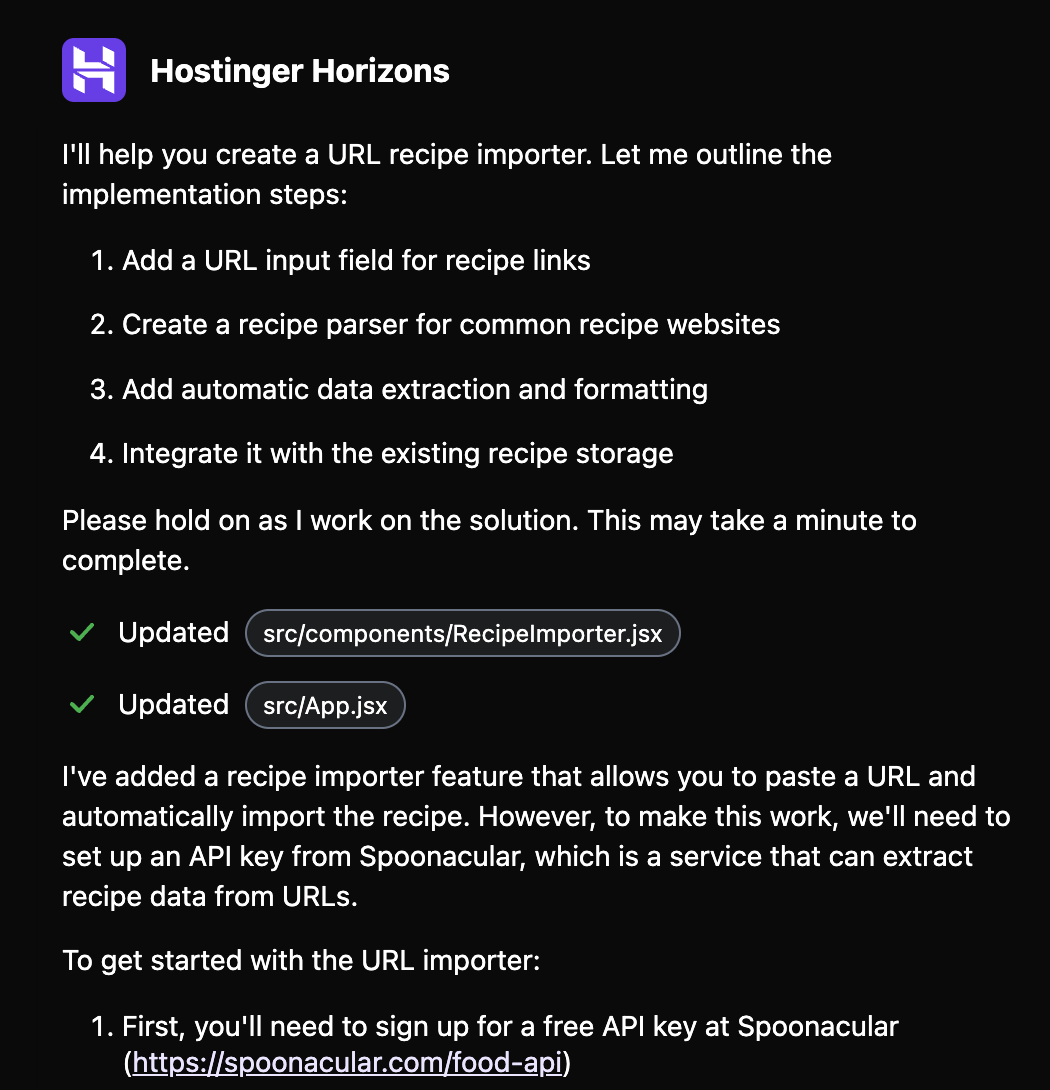Screen dimensions: 1050x1090
Task: Click the Updated label next to src/App.jsx
Action: tap(172, 704)
